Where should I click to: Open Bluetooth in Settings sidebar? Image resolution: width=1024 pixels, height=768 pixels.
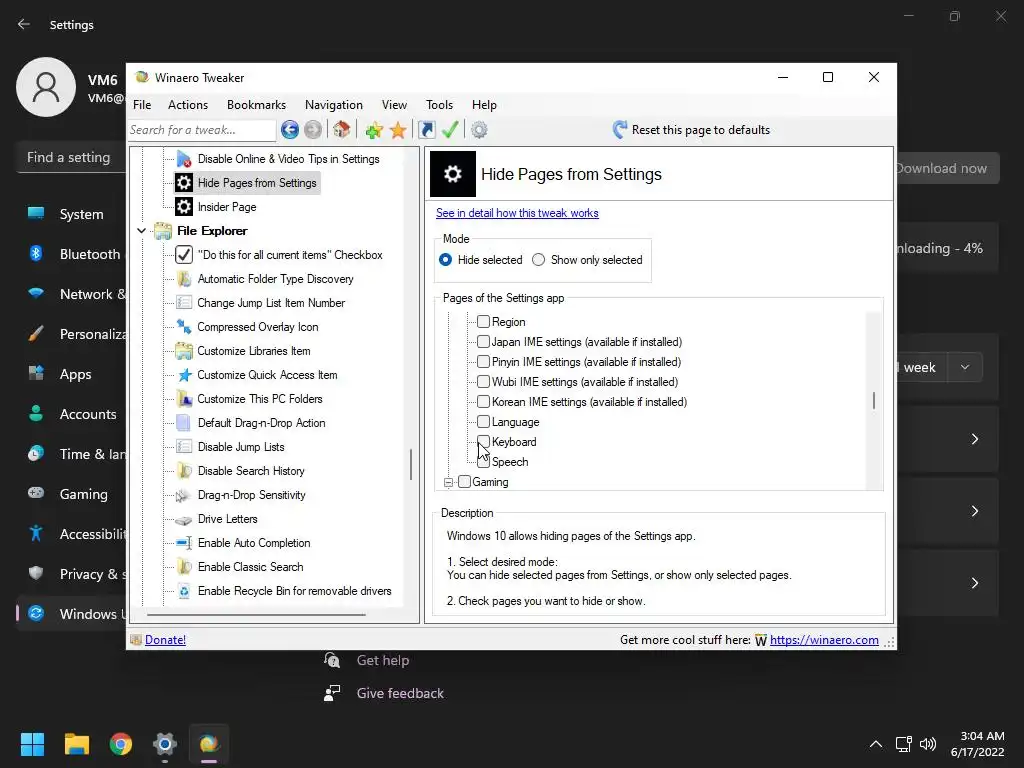coord(73,254)
